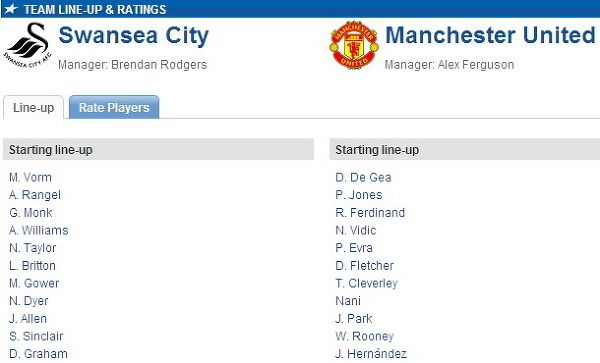Switch to the Rate Players tab
The width and height of the screenshot is (600, 363).
(x=114, y=107)
